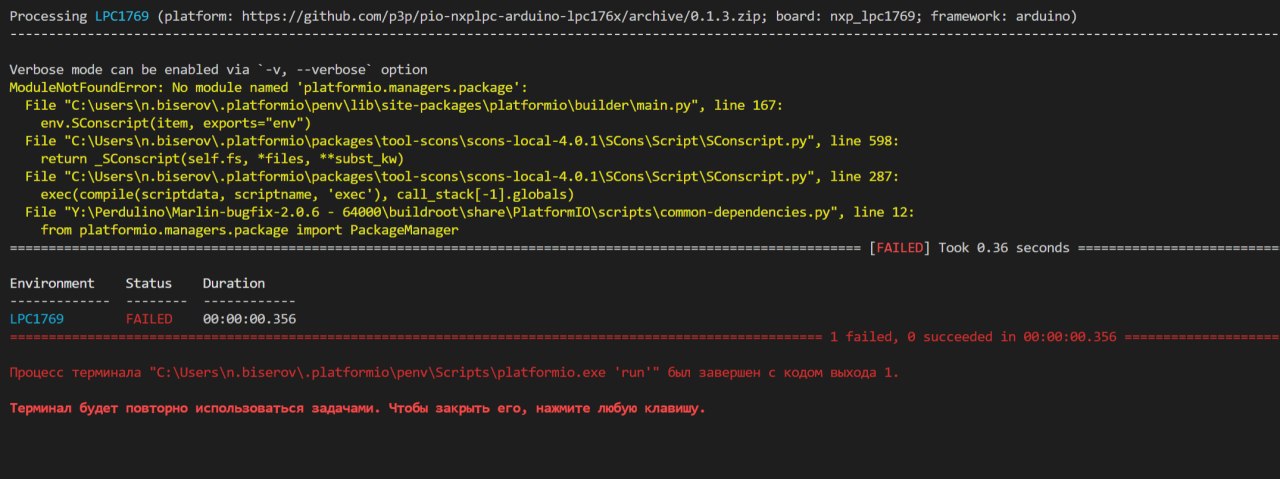Image resolution: width=1280 pixels, height=479 pixels.
Task: Click the Status column header
Action: [148, 283]
